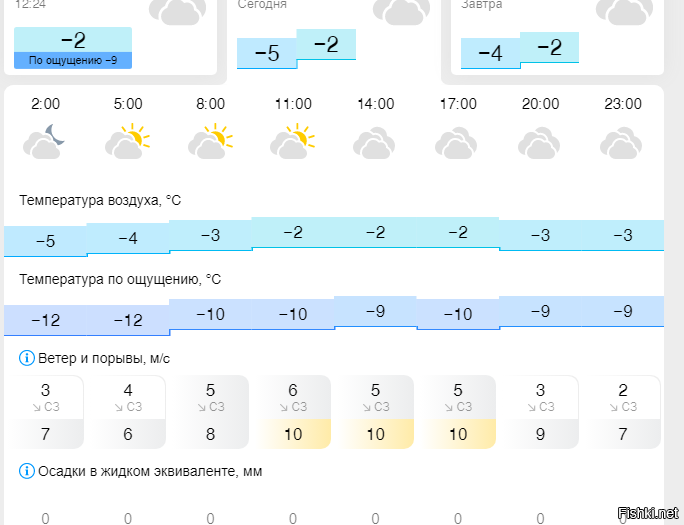Click the 14:00 overcast cloud icon

pos(374,143)
